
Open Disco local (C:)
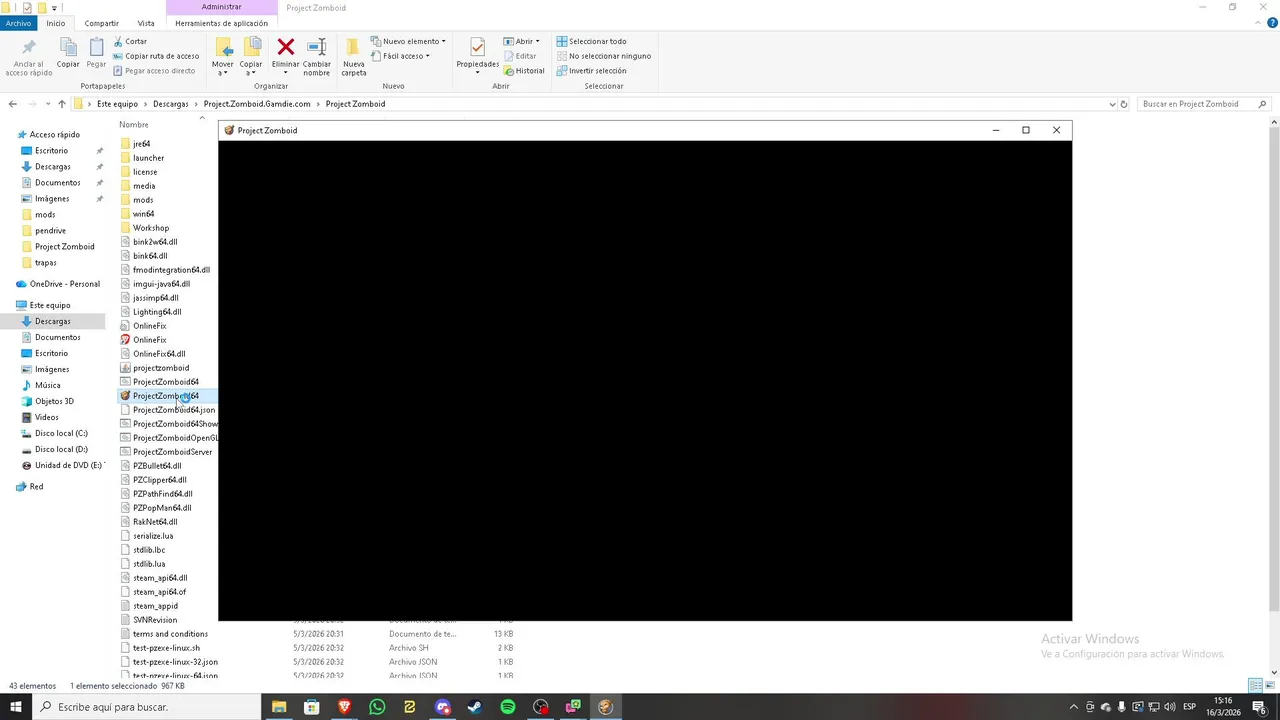(x=61, y=433)
